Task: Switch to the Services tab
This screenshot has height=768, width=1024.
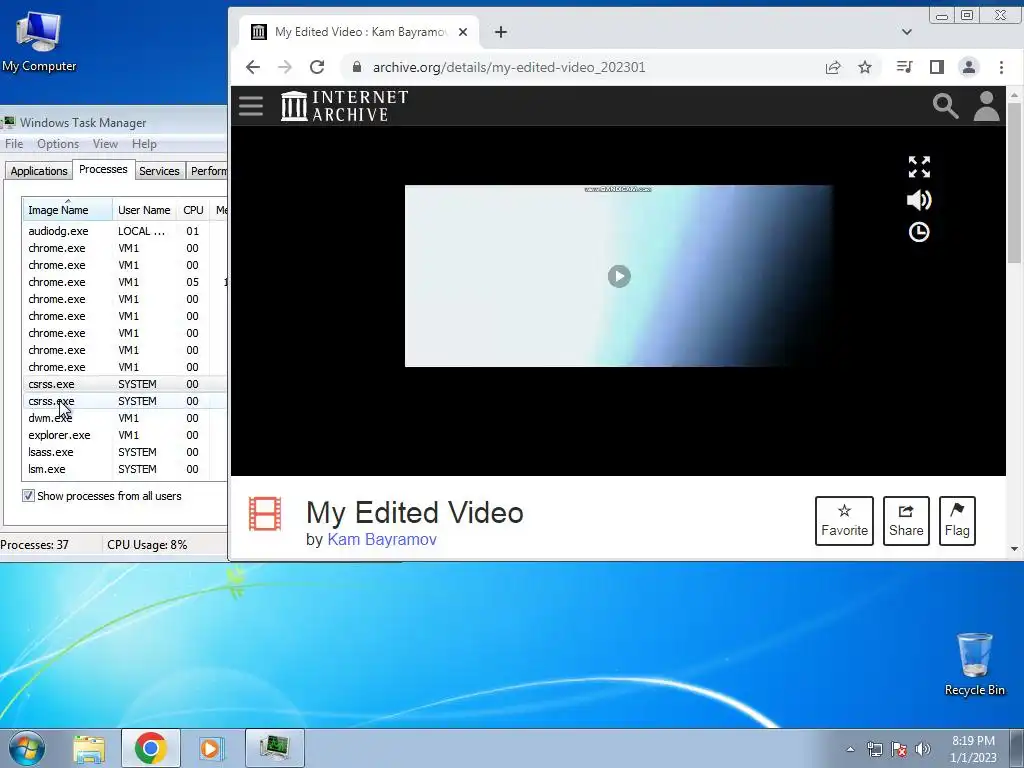Action: [x=159, y=170]
